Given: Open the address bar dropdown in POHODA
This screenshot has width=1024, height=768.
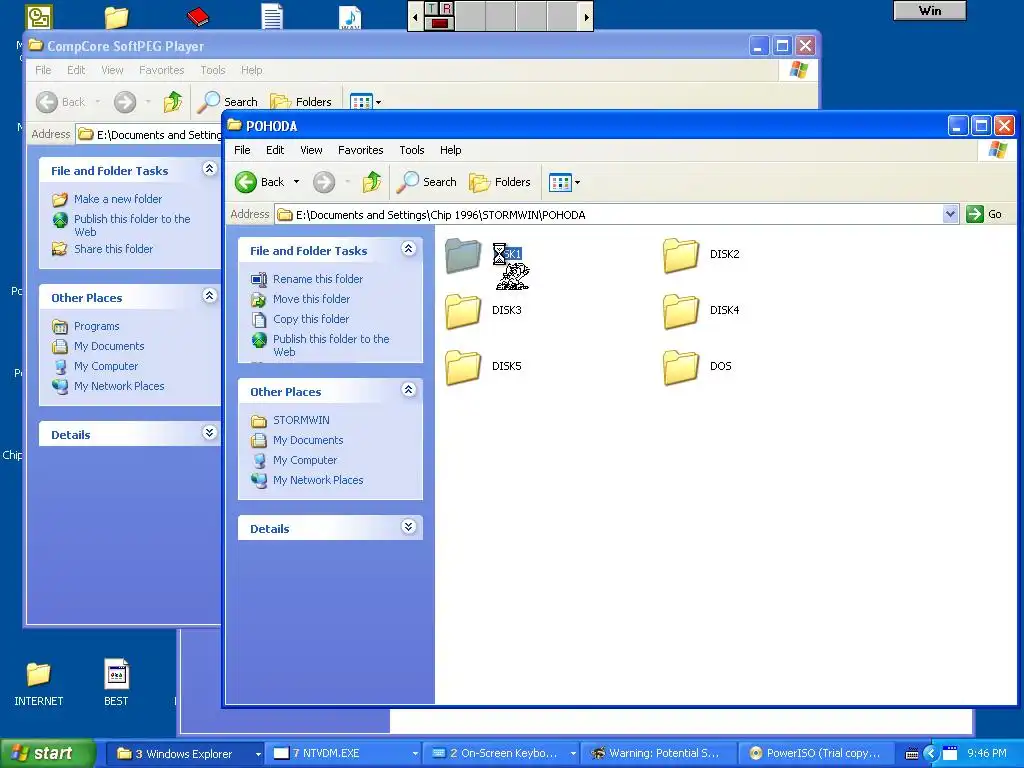Looking at the screenshot, I should (950, 214).
